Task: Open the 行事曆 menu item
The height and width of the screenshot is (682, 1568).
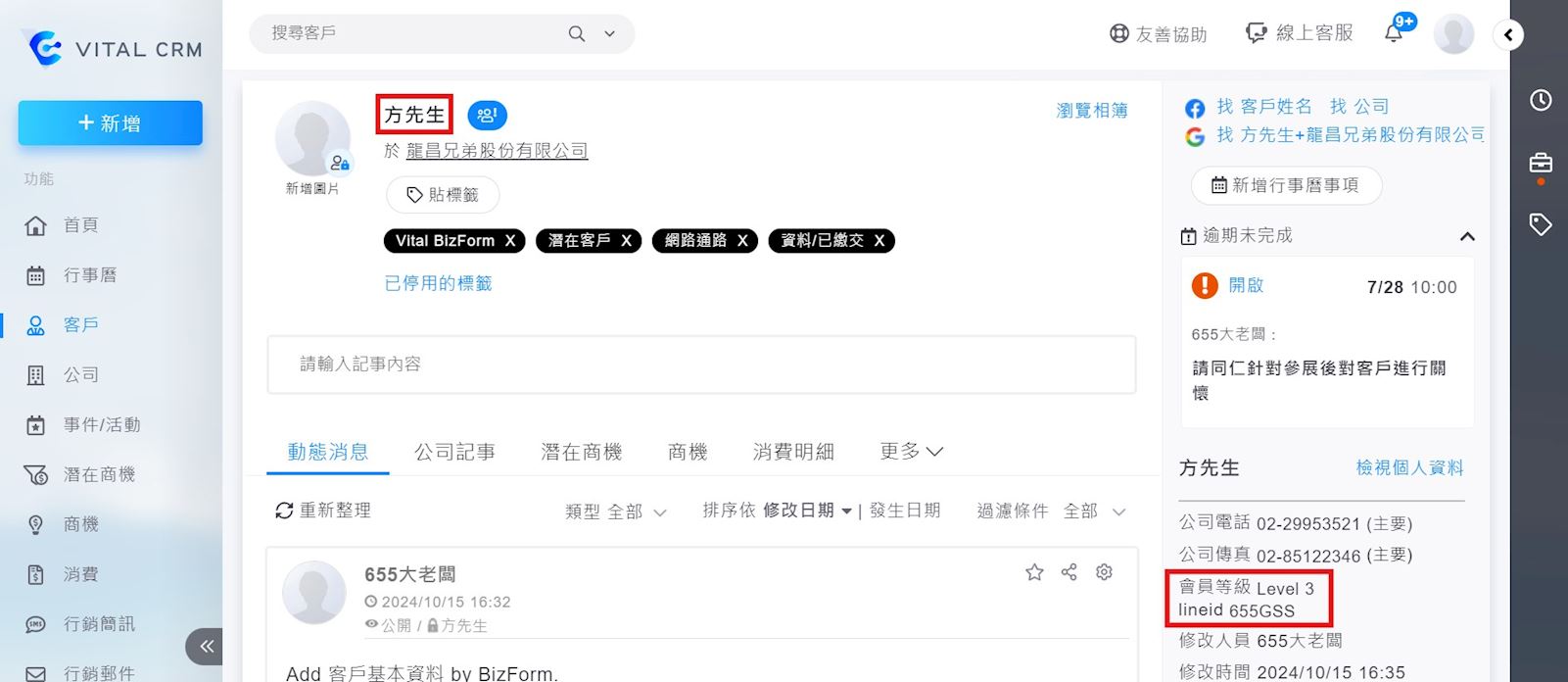Action: [89, 275]
